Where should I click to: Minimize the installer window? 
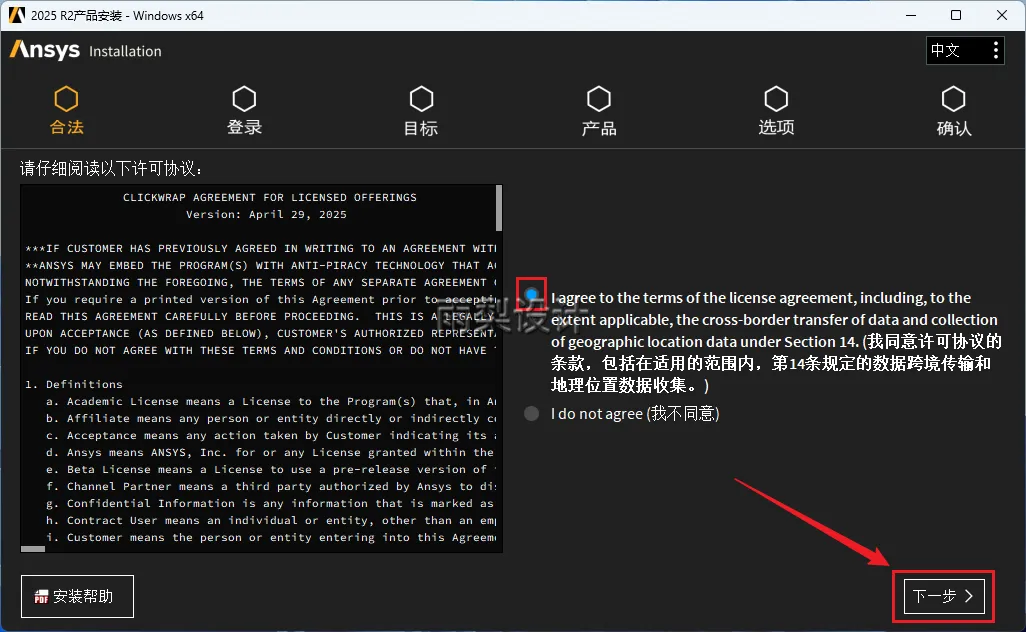910,15
